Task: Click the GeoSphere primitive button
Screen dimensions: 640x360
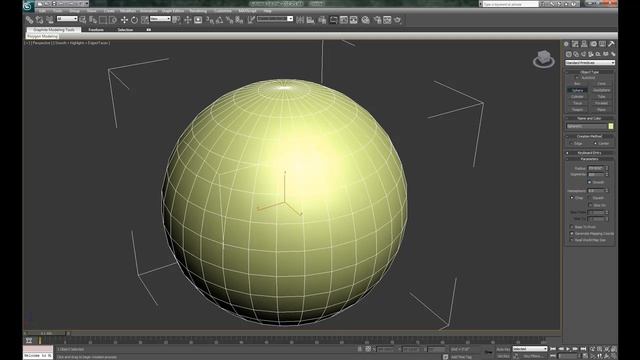Action: (x=601, y=90)
